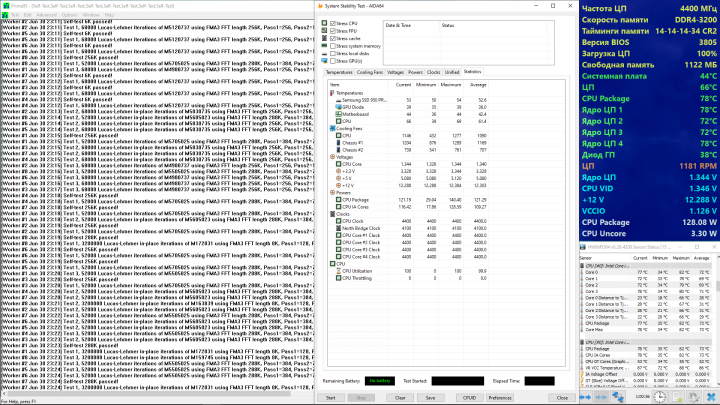
Task: Click the Prime95 document icon in the menu bar
Action: coord(5,15)
